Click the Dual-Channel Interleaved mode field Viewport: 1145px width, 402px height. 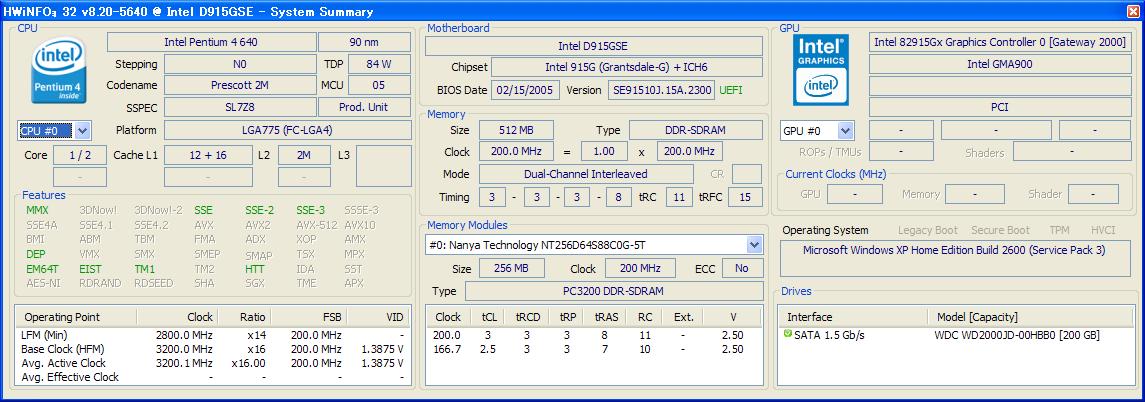[x=586, y=174]
